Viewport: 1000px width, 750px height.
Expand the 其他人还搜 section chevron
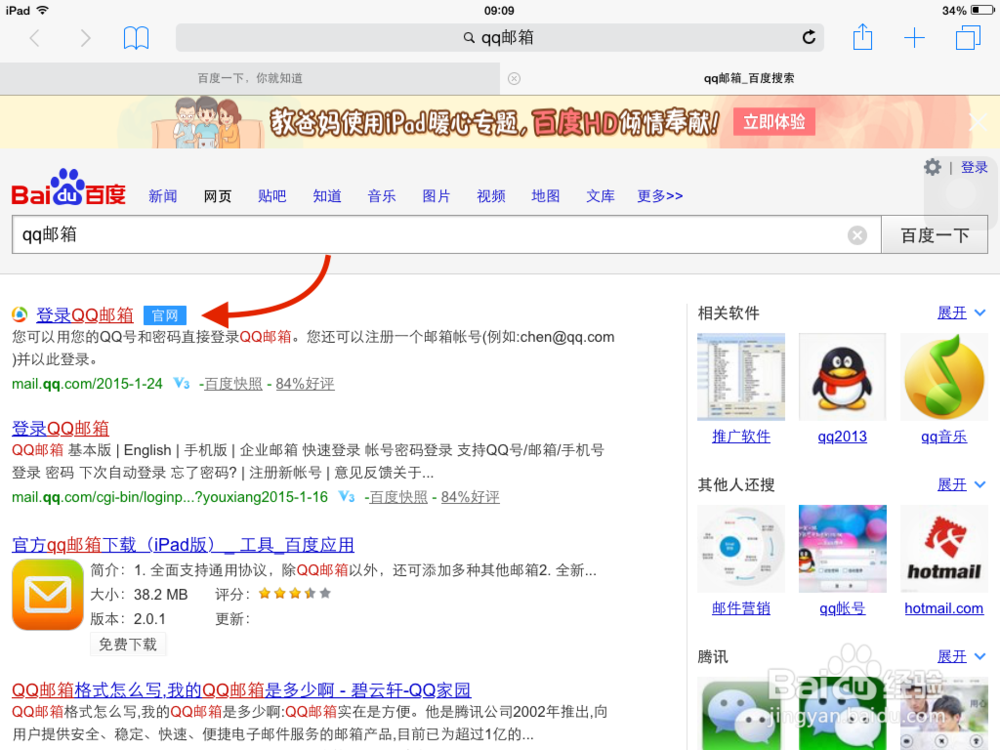(980, 485)
